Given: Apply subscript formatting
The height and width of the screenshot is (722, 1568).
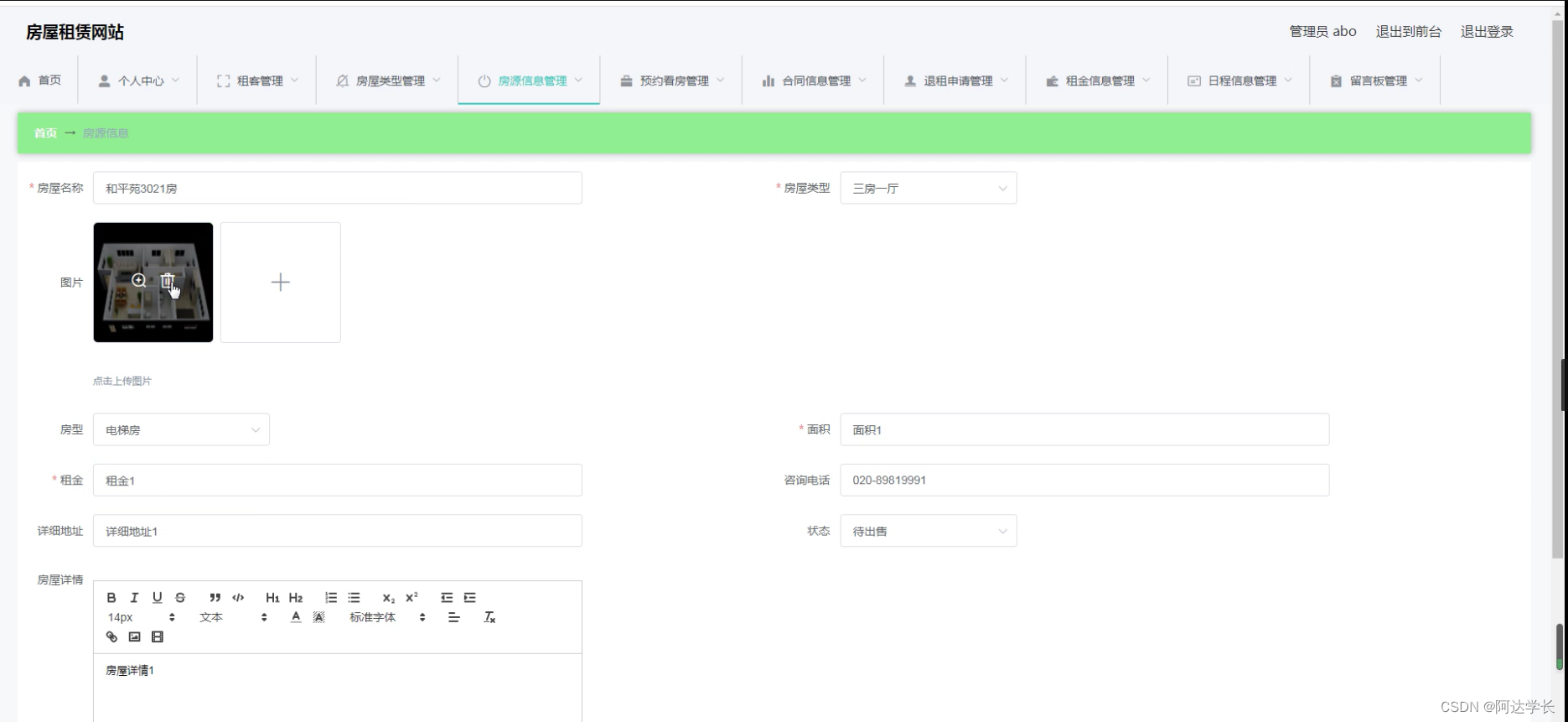Looking at the screenshot, I should (x=389, y=598).
